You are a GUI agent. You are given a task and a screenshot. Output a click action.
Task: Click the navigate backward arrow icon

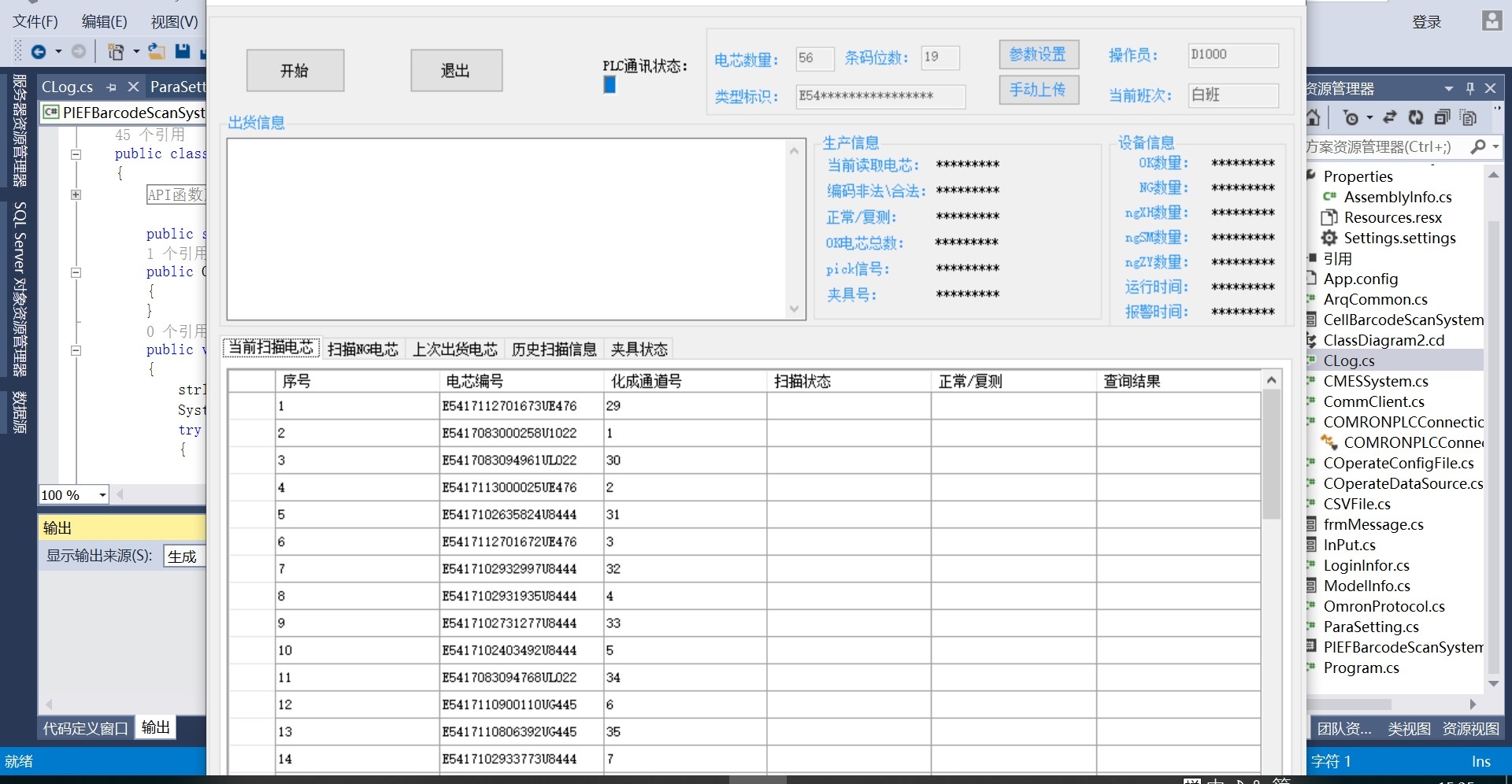tap(38, 52)
